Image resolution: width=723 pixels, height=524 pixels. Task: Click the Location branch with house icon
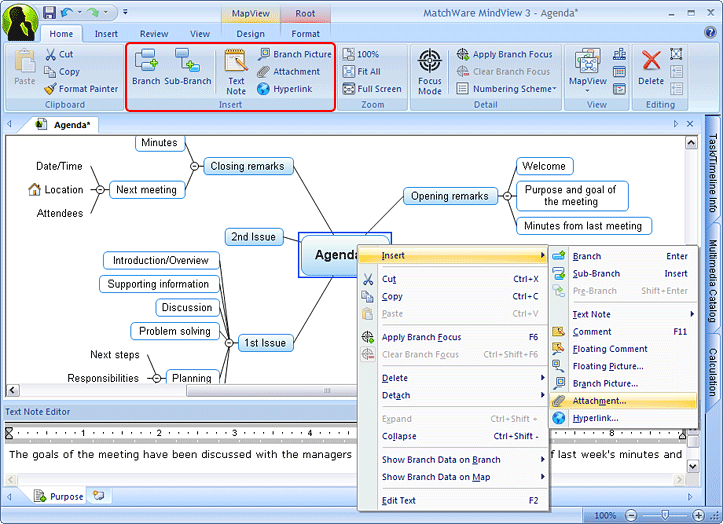tap(56, 190)
